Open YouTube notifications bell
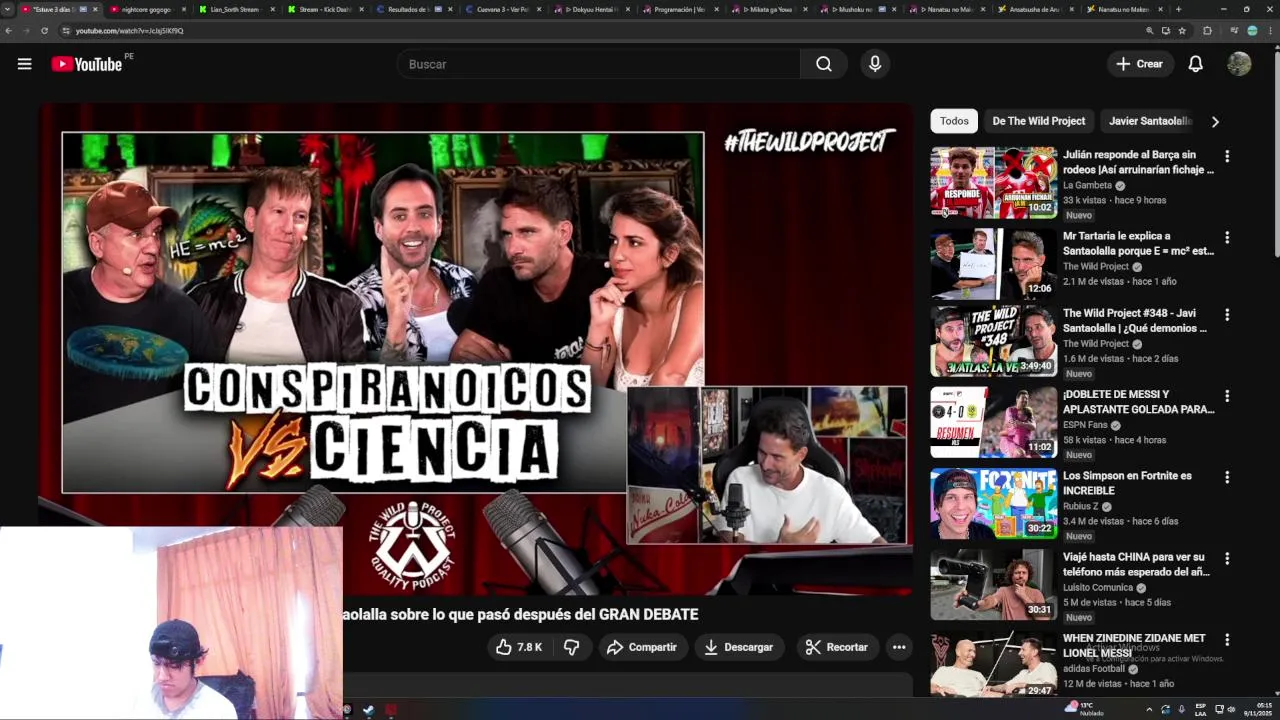The image size is (1280, 720). 1195,64
